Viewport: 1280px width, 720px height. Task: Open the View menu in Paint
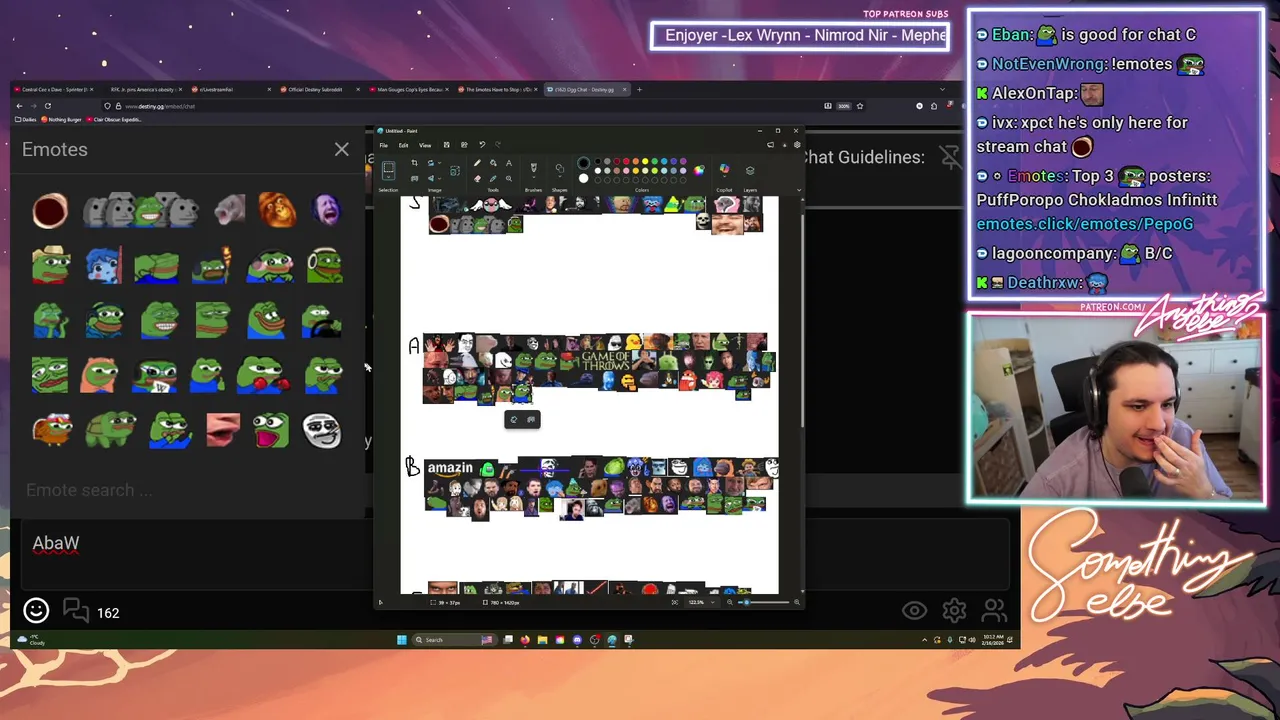tap(425, 145)
